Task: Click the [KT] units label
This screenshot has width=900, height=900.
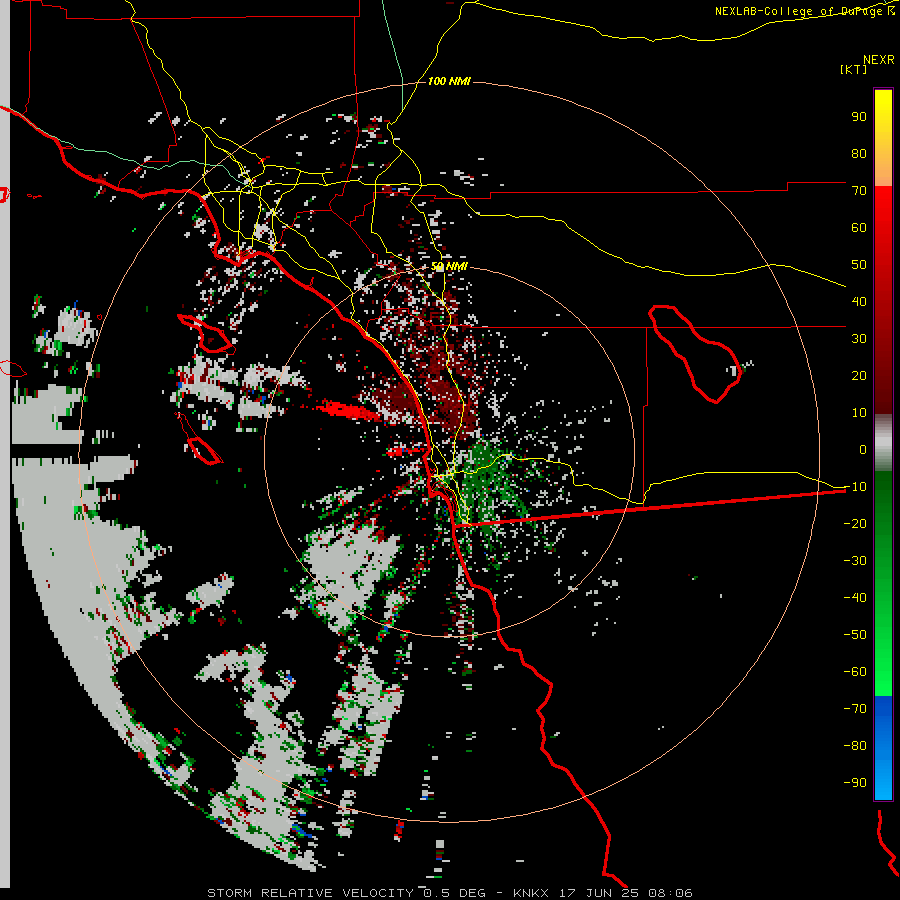Action: pyautogui.click(x=854, y=69)
